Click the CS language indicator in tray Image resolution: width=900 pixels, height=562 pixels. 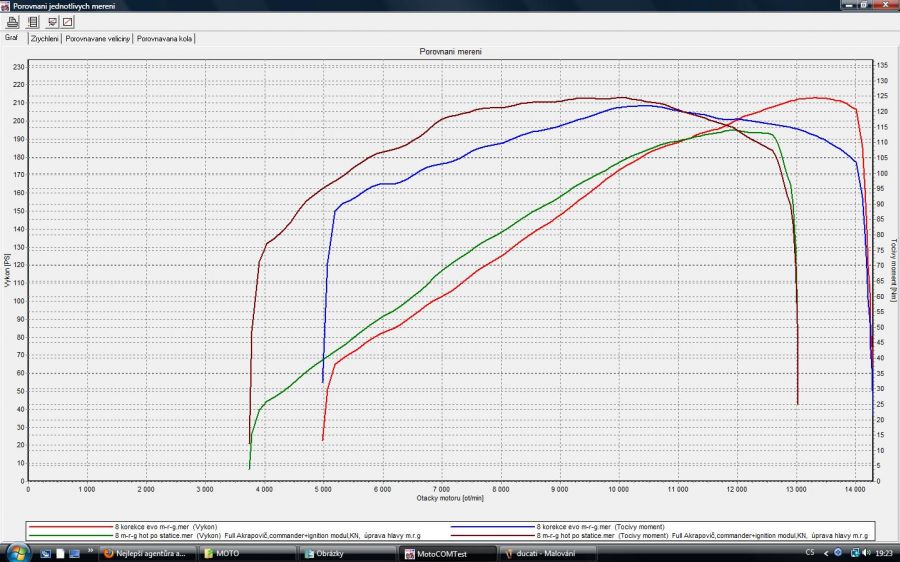809,552
